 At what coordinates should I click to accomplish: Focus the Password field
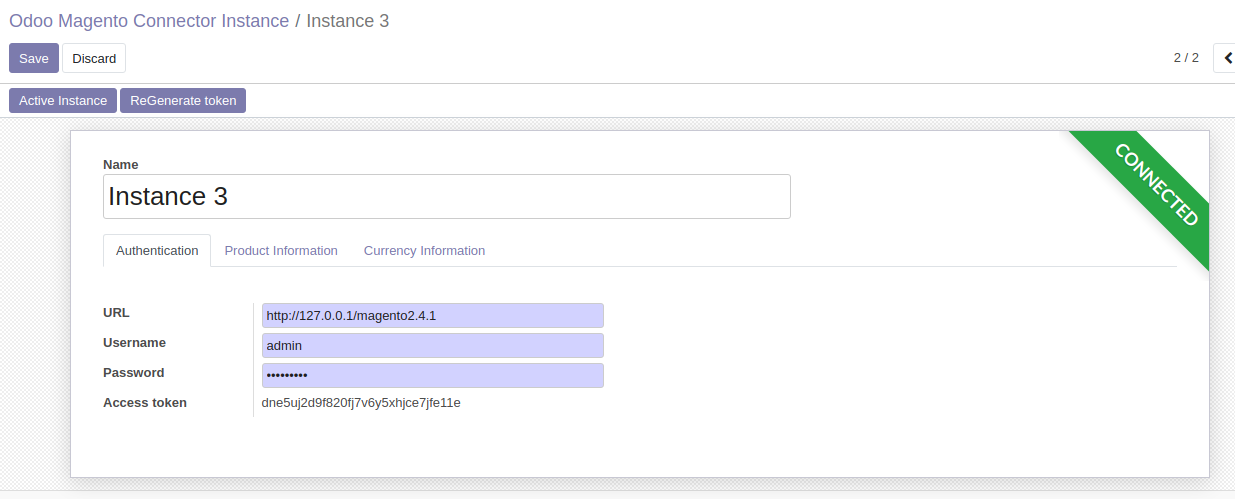[432, 376]
